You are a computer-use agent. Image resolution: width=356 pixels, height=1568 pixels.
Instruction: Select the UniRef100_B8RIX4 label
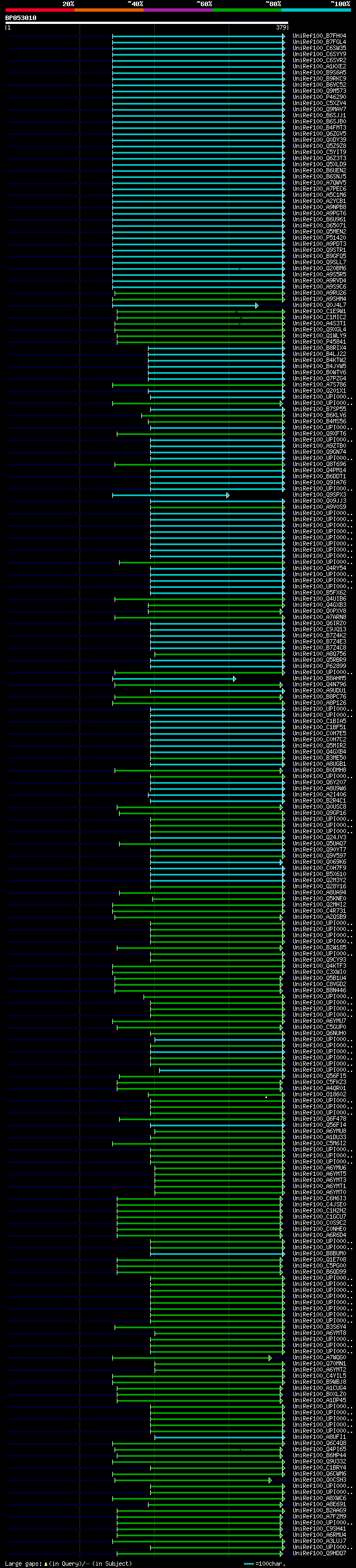[x=319, y=348]
